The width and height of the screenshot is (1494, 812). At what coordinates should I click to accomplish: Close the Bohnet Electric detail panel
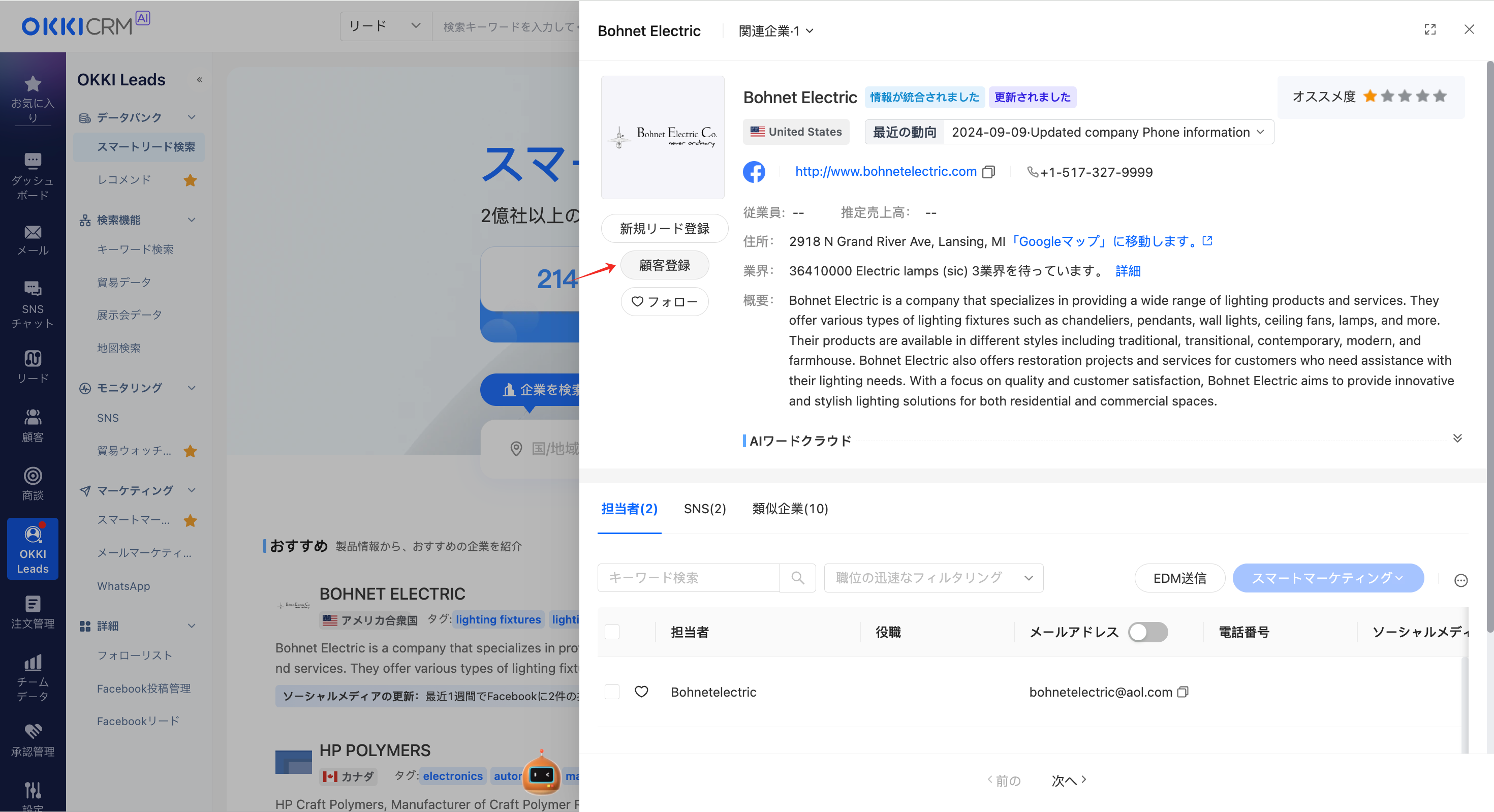[x=1469, y=29]
